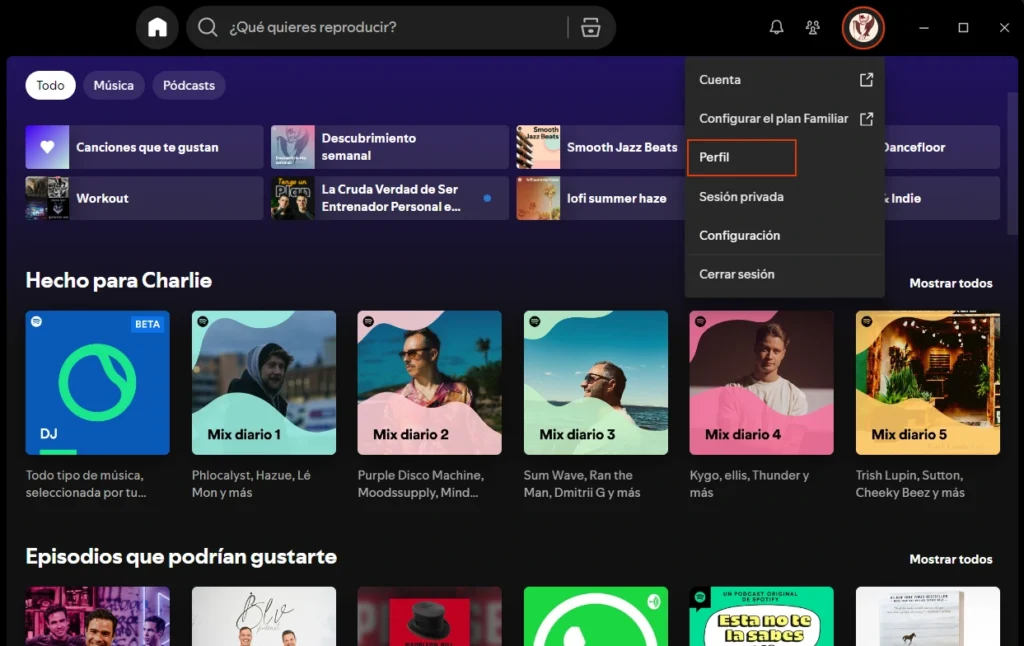The height and width of the screenshot is (646, 1024).
Task: Click the profile avatar picture
Action: 863,27
